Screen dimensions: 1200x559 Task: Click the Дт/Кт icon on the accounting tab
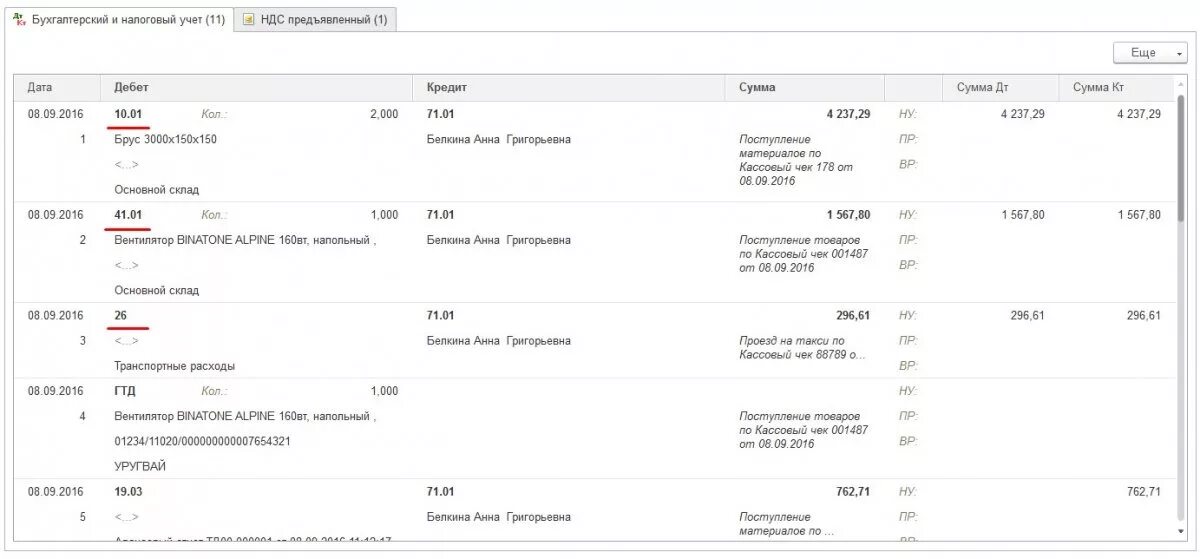point(19,19)
